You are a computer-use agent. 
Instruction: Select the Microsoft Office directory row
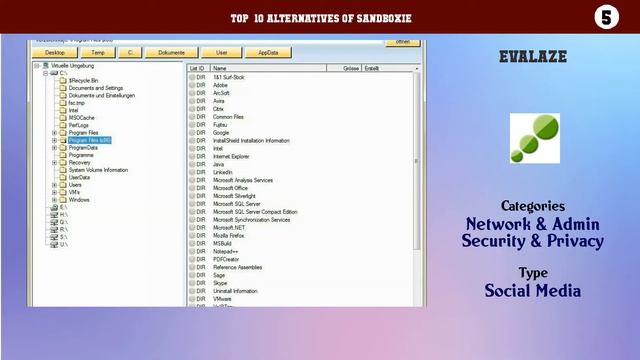pos(300,188)
